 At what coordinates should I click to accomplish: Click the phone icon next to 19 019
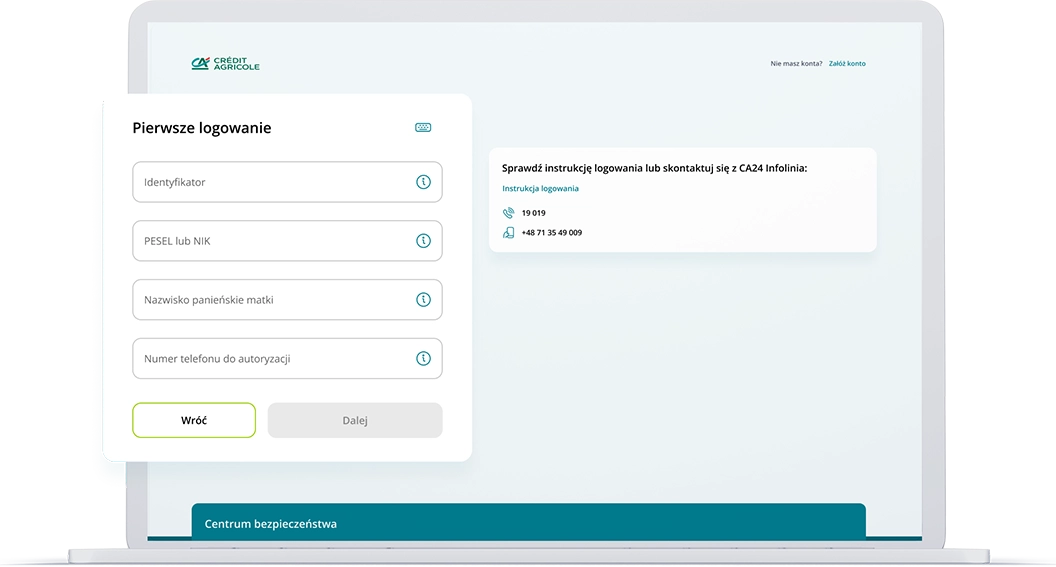click(508, 213)
